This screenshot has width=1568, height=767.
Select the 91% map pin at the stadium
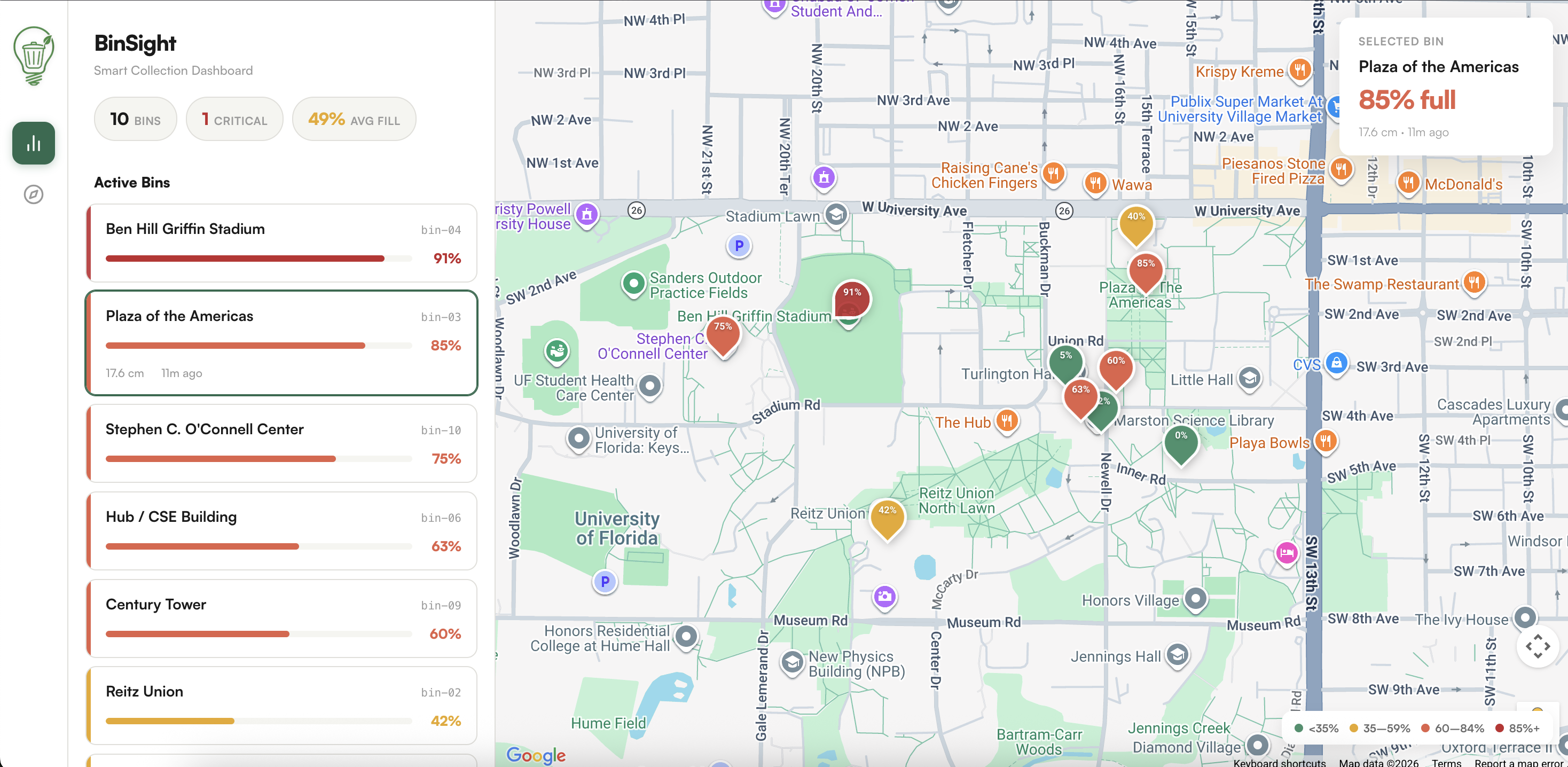[x=852, y=297]
